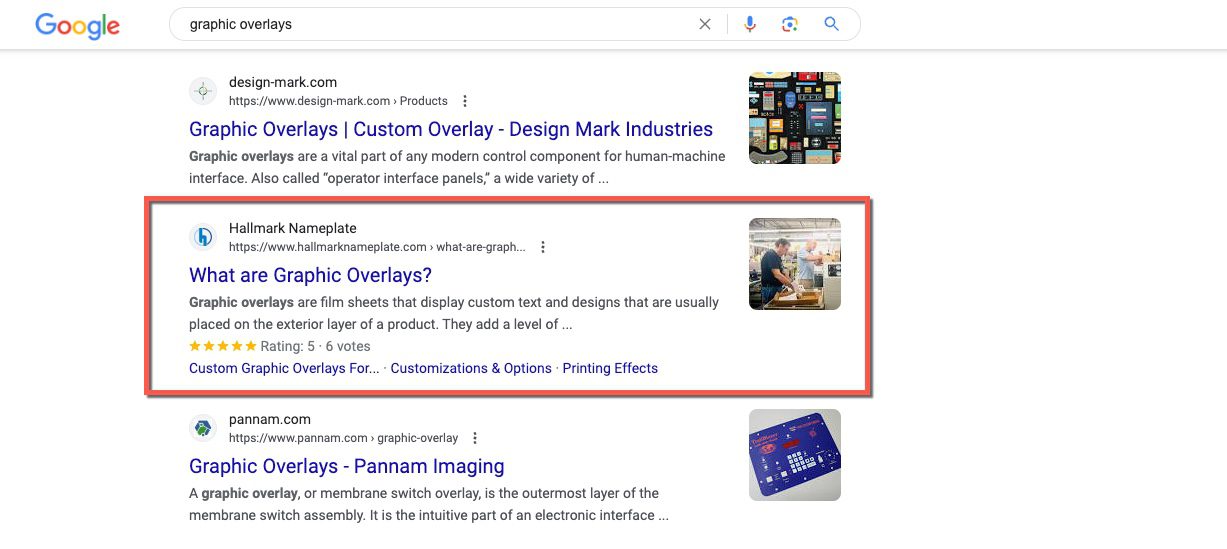Click the Hallmark Nameplate workers thumbnail
The image size is (1227, 549).
pyautogui.click(x=795, y=264)
